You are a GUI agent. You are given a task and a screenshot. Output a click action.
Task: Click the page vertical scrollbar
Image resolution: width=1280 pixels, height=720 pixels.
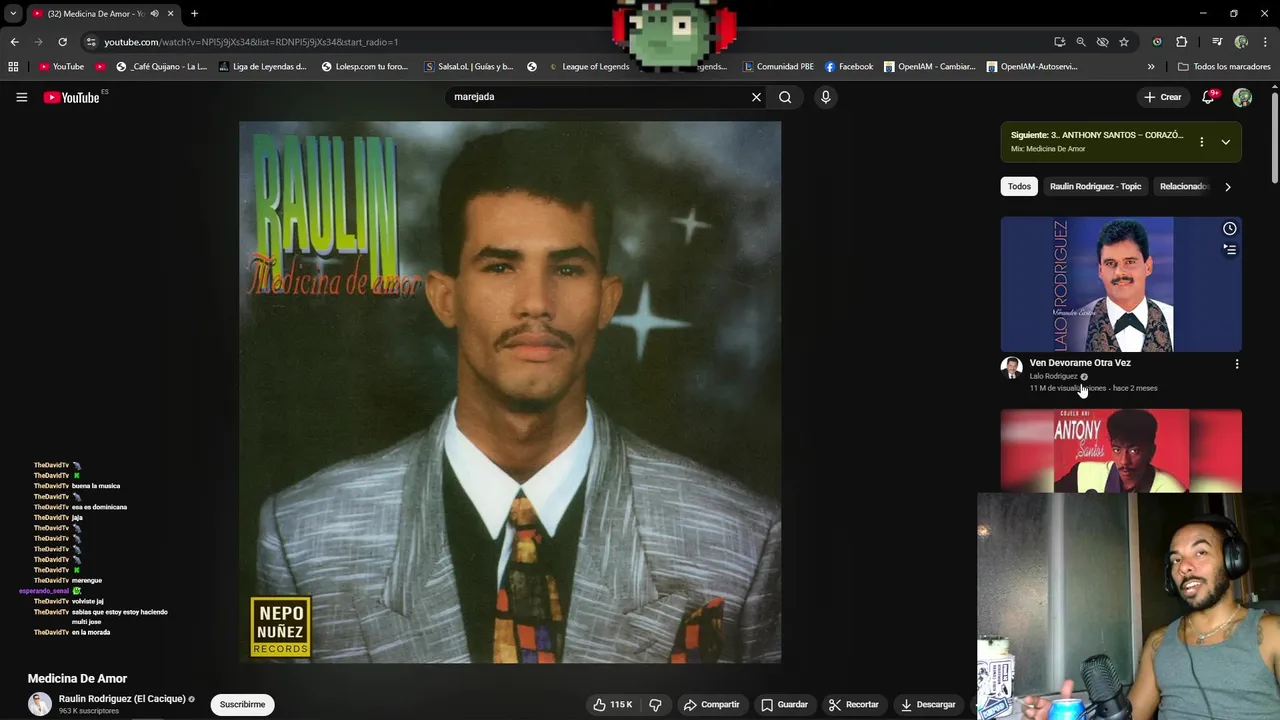click(x=1275, y=139)
